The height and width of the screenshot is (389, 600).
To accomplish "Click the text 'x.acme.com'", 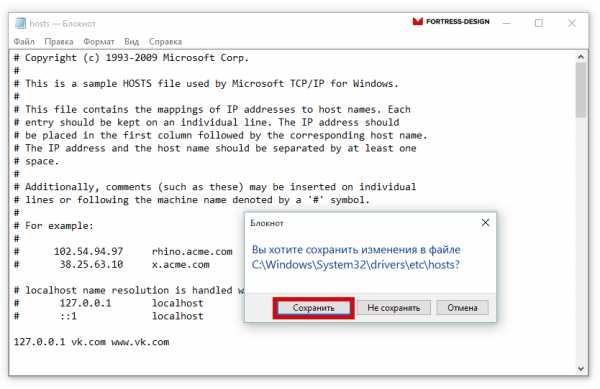I will (181, 265).
